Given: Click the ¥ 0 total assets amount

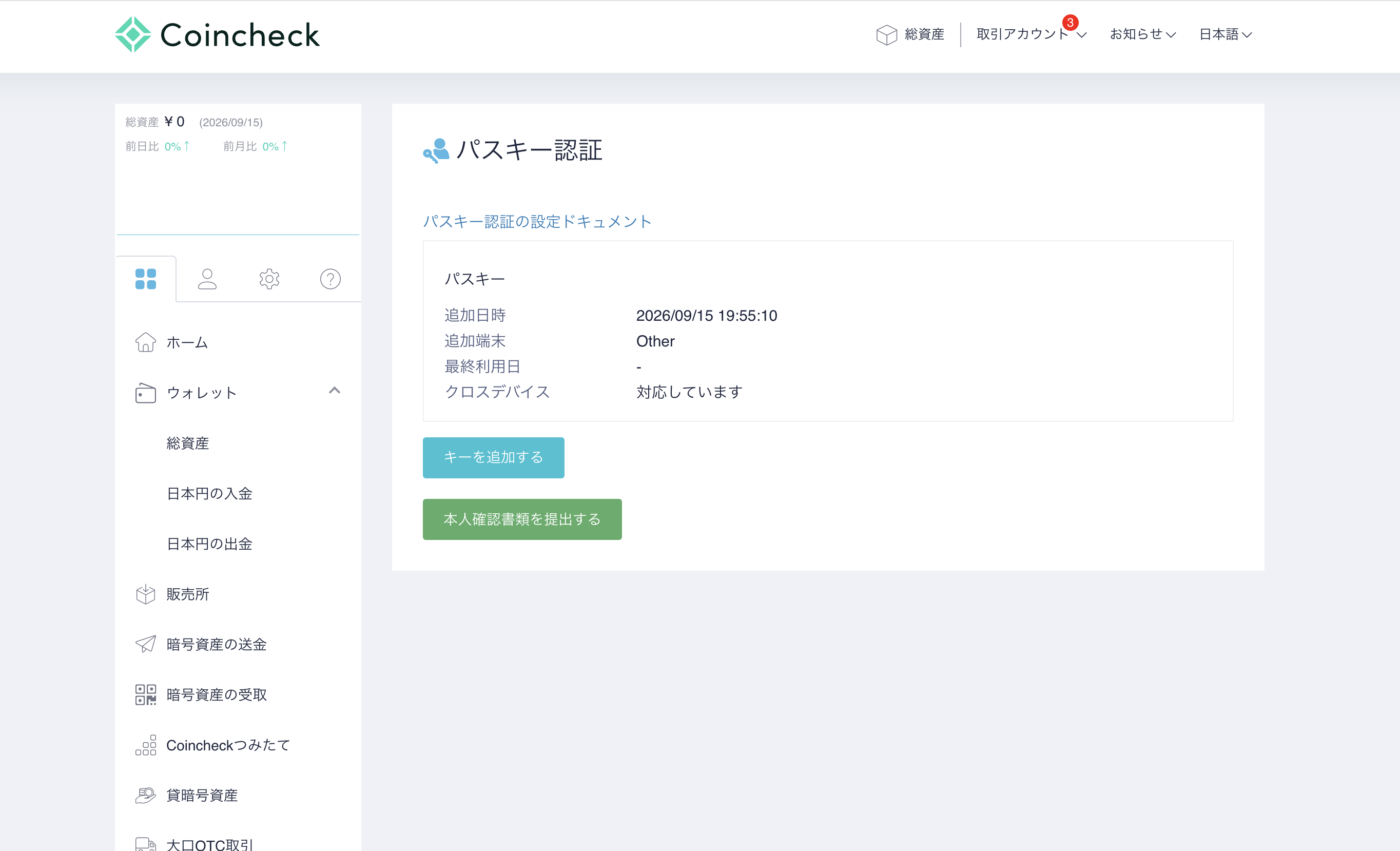Looking at the screenshot, I should [x=174, y=122].
